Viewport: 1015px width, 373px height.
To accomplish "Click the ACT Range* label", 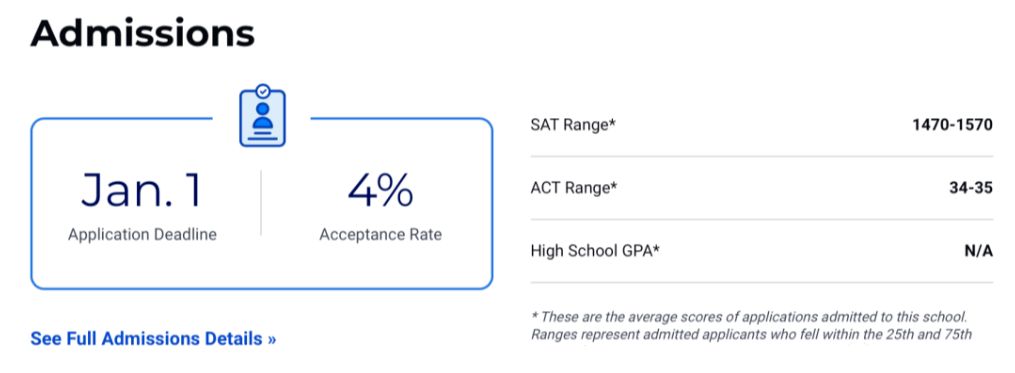I will pos(574,188).
